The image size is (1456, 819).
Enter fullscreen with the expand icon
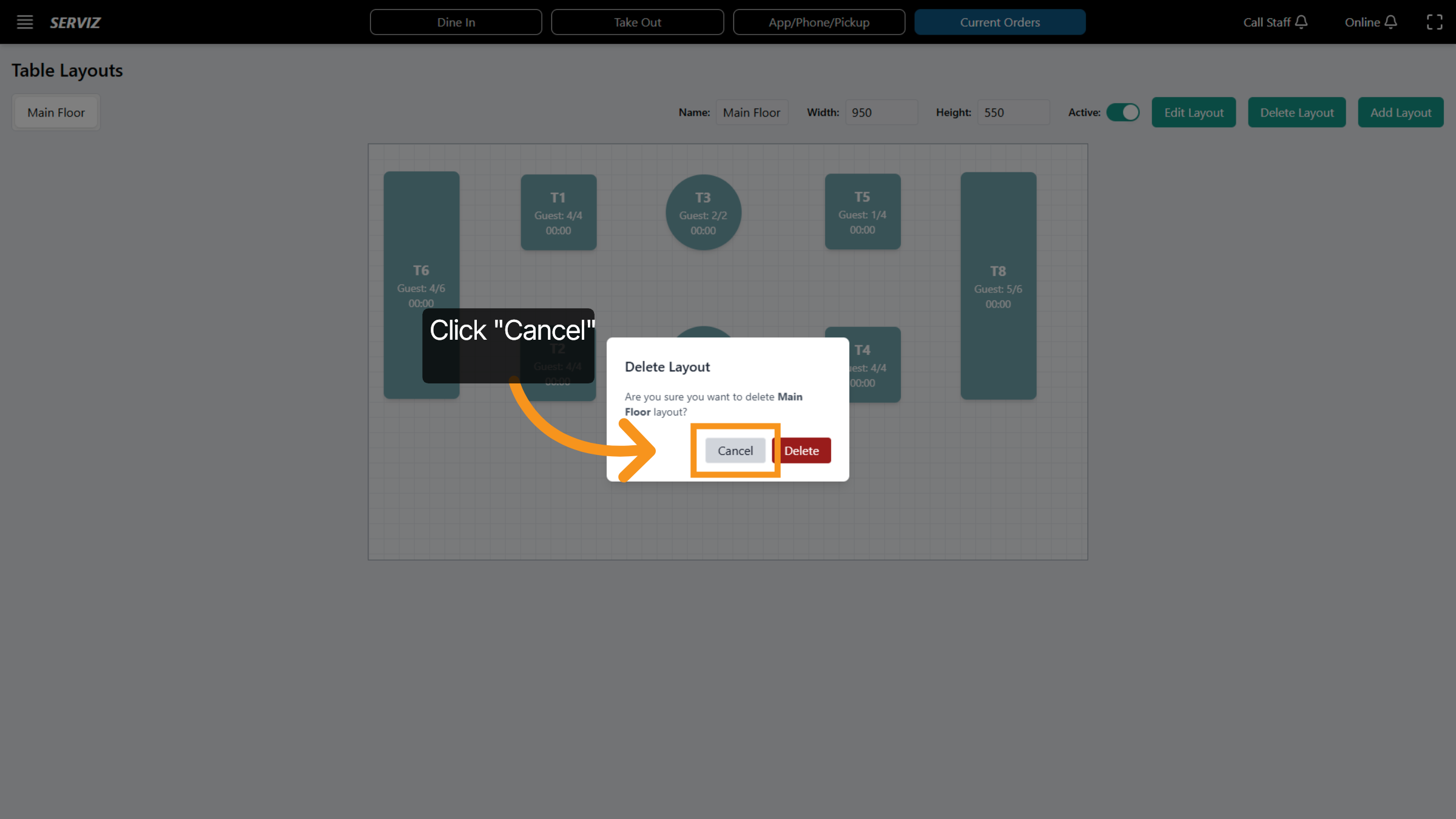1434,22
